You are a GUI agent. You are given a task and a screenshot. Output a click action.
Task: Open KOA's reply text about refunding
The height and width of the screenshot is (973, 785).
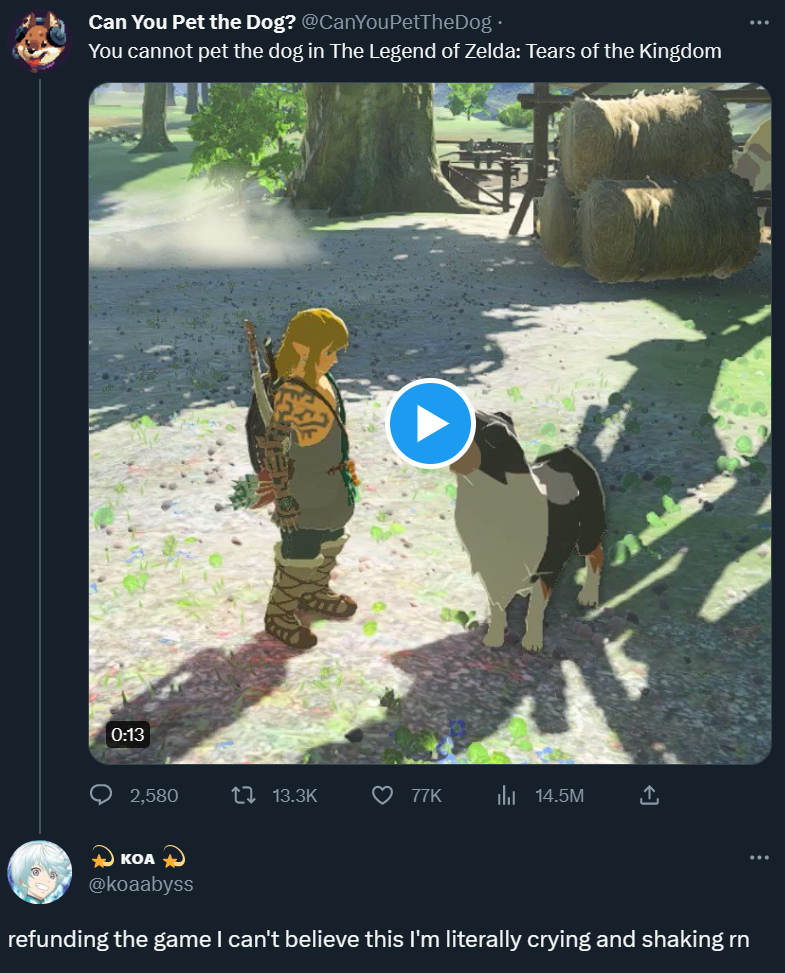[x=378, y=939]
